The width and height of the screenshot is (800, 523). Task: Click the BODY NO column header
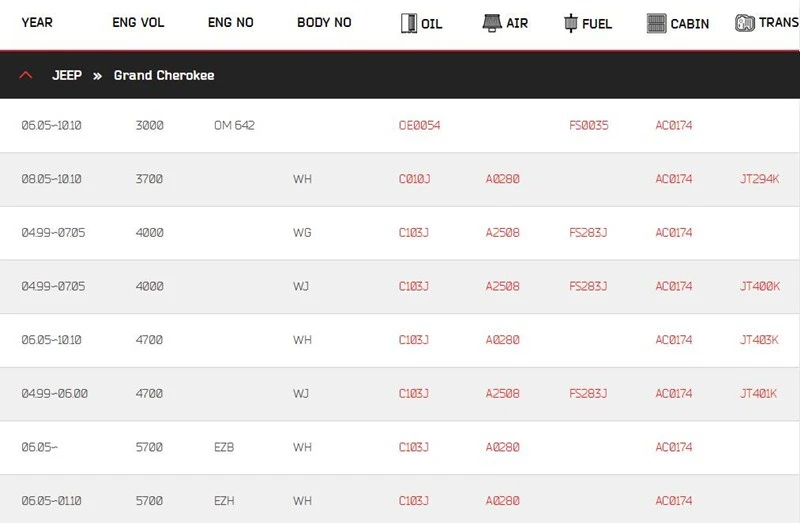tap(324, 22)
